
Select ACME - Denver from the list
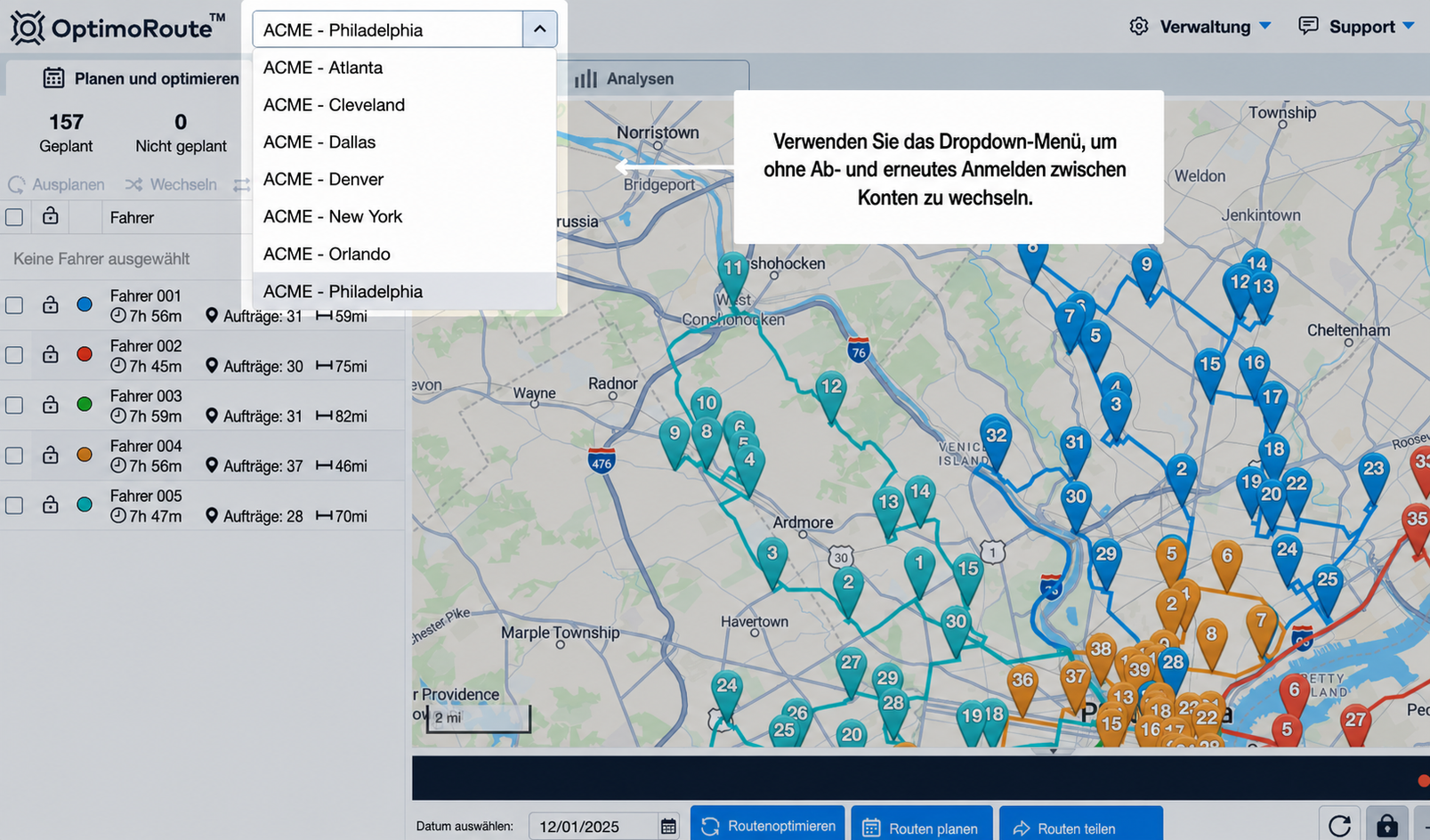405,180
